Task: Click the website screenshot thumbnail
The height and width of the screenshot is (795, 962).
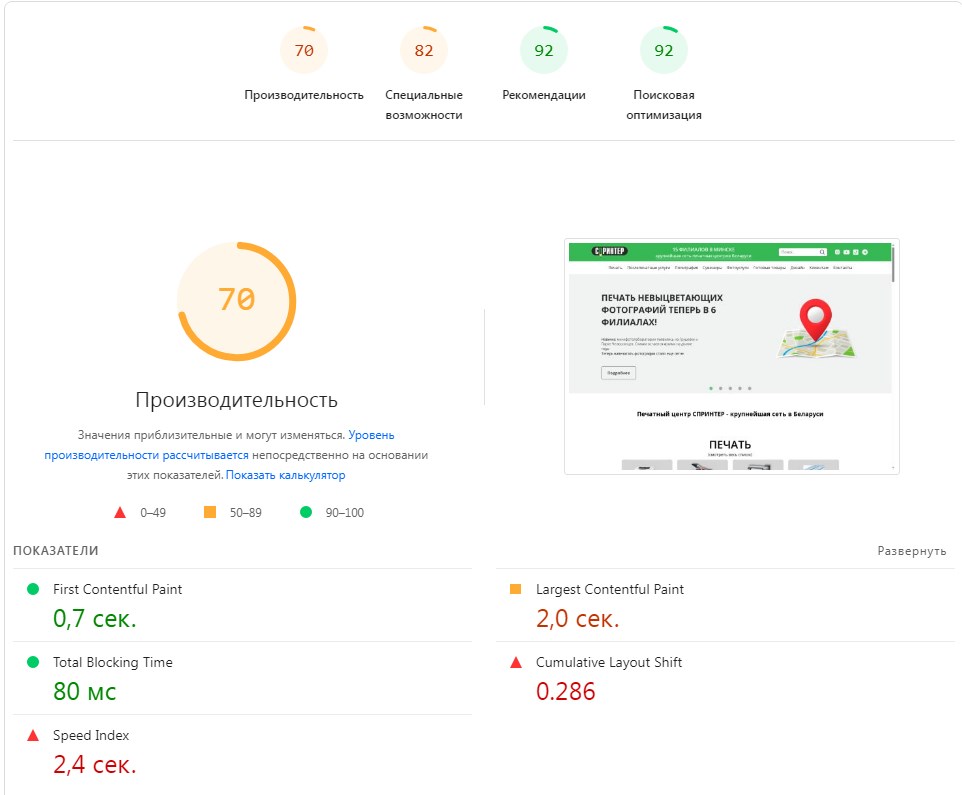Action: coord(733,355)
